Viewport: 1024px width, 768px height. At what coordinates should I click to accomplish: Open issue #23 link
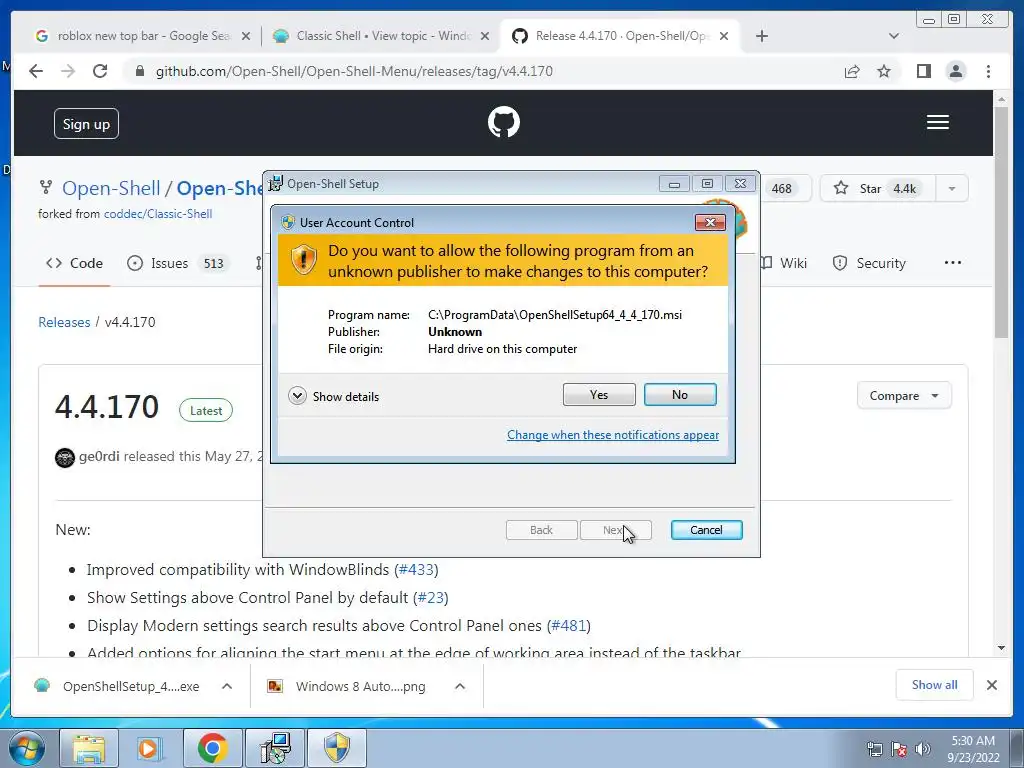[431, 598]
